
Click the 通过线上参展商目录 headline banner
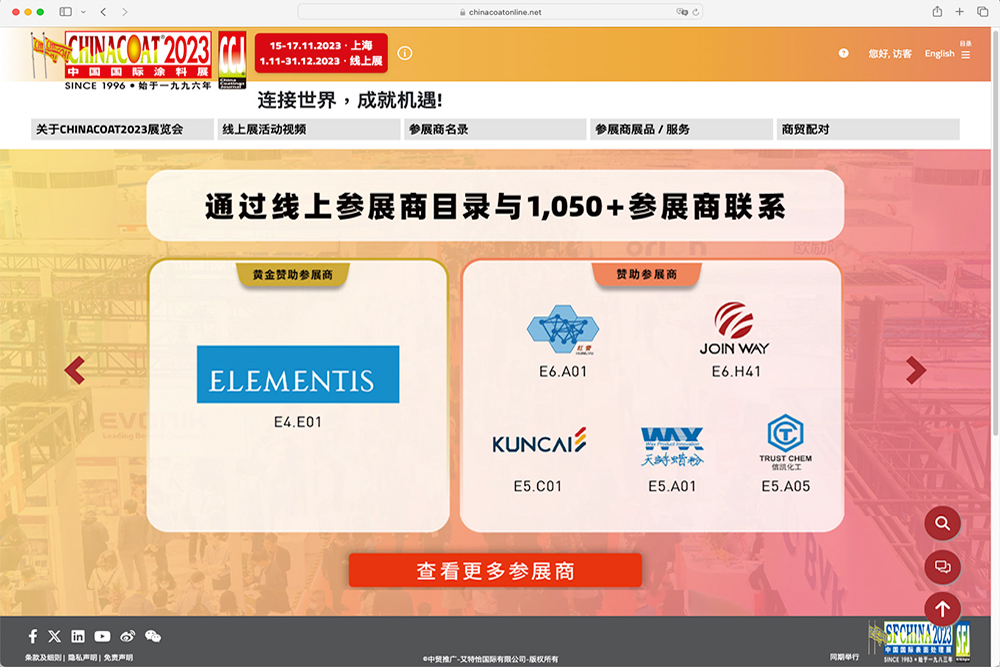496,206
